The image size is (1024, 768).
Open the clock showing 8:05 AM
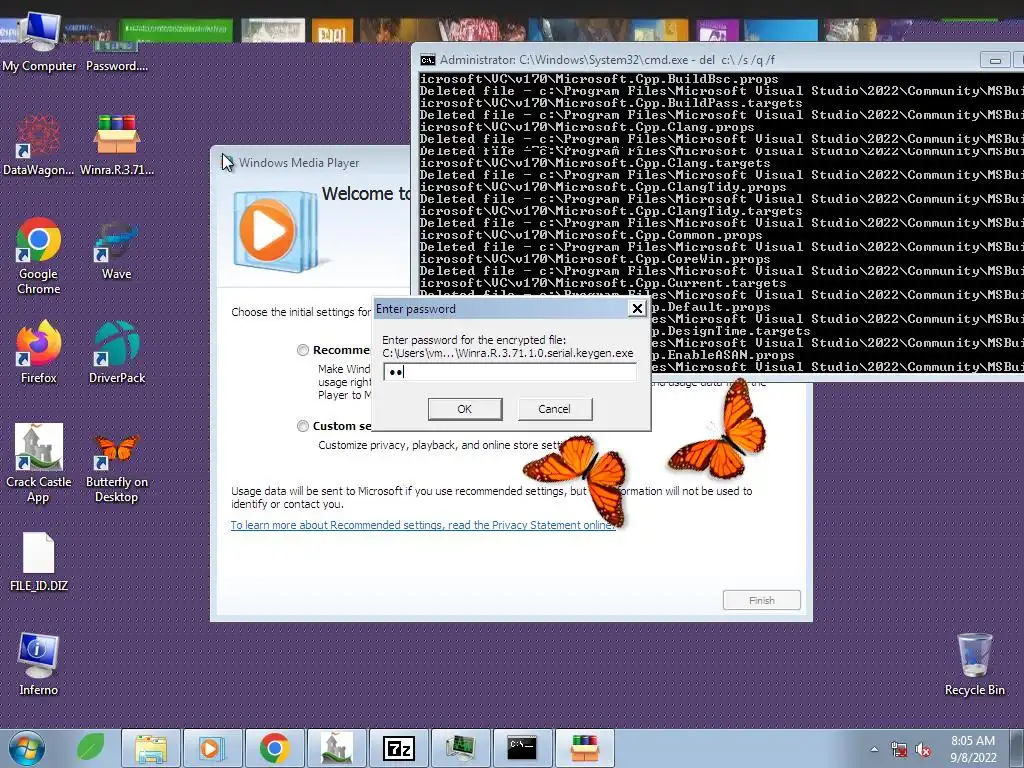tap(973, 749)
